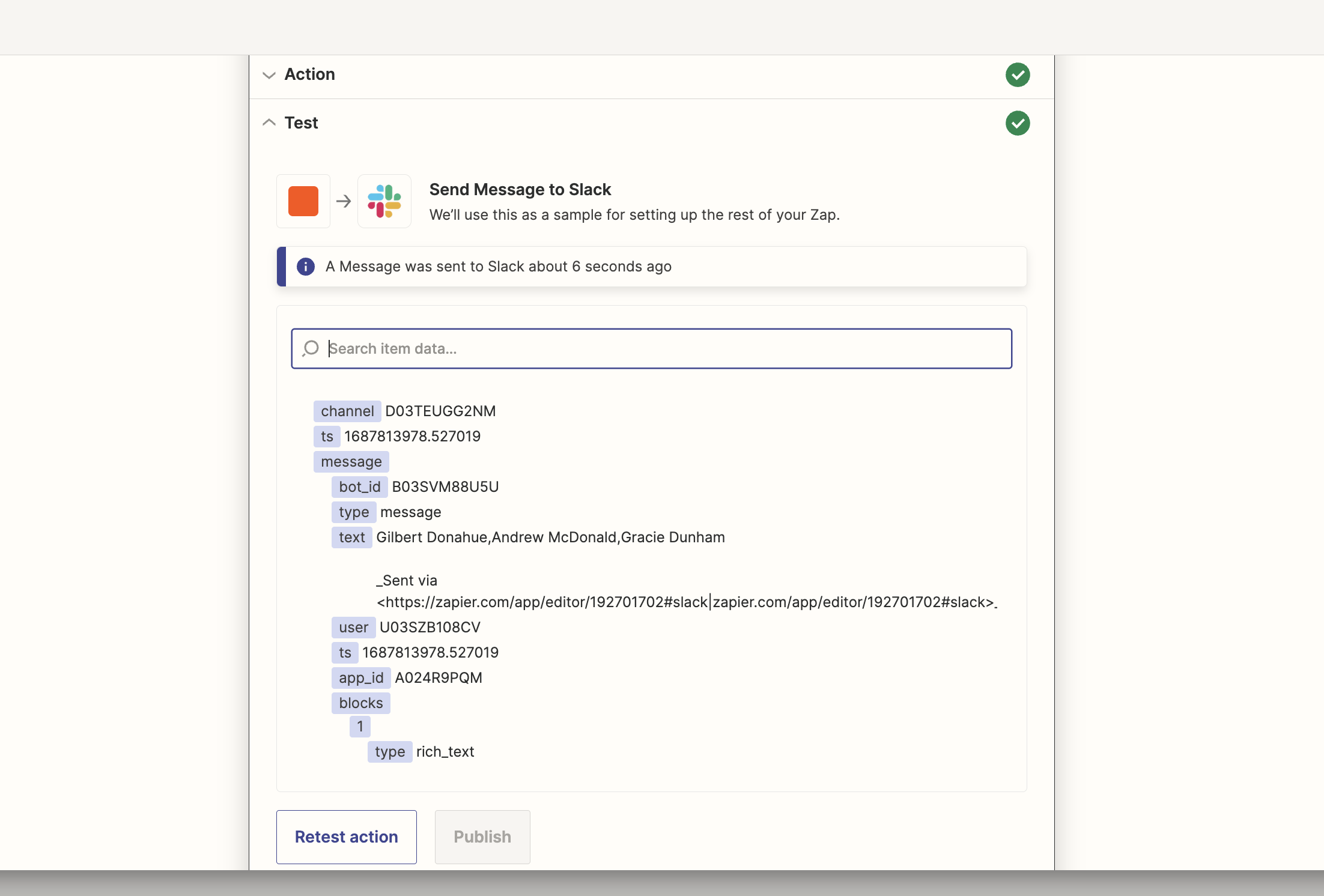Click the arrow between app icons
This screenshot has width=1324, height=896.
[x=344, y=201]
